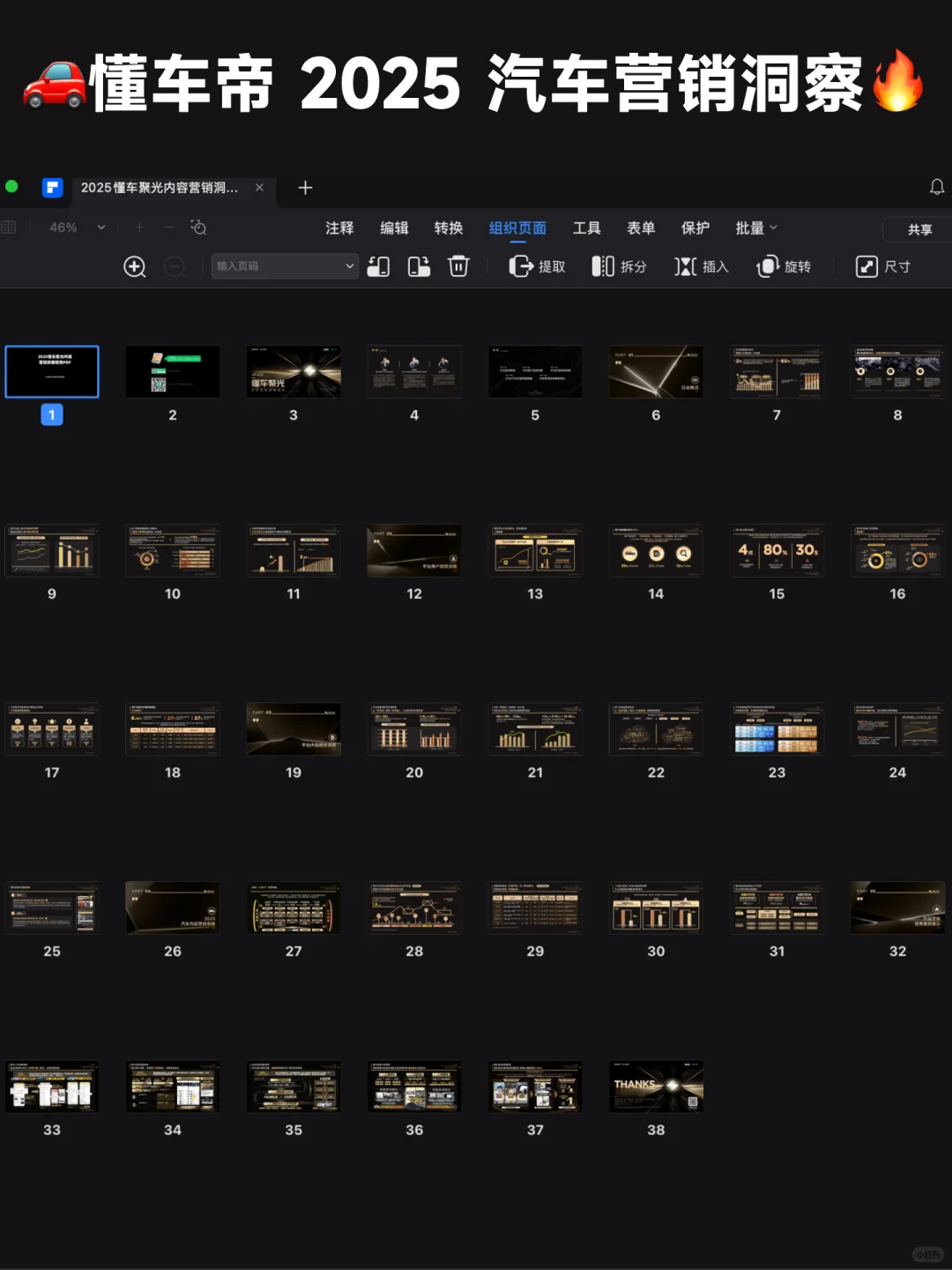Click the 旋转 rotate button
The image size is (952, 1270).
(x=784, y=266)
